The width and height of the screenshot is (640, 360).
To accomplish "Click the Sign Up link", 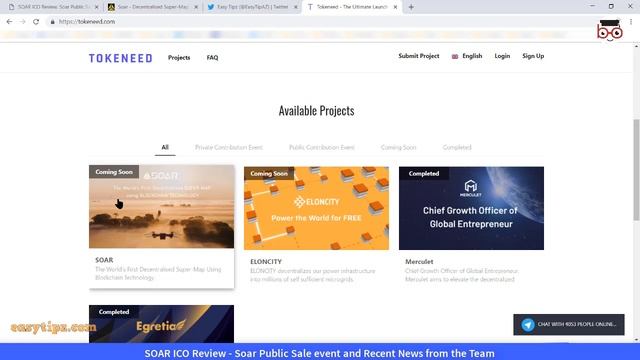I will 533,56.
